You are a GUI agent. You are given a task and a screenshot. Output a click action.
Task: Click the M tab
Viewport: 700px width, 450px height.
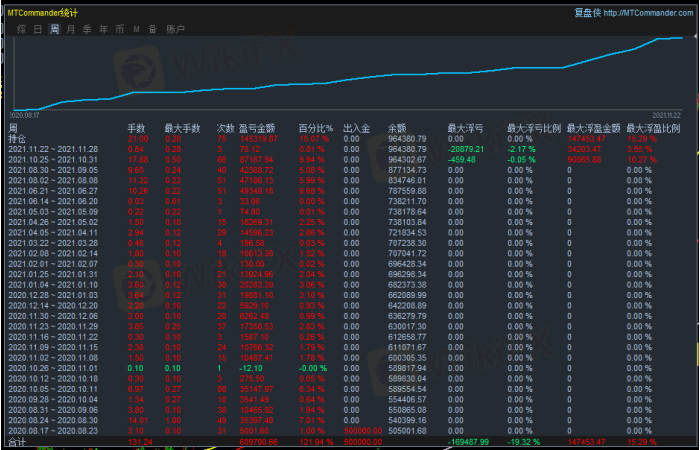[136, 30]
